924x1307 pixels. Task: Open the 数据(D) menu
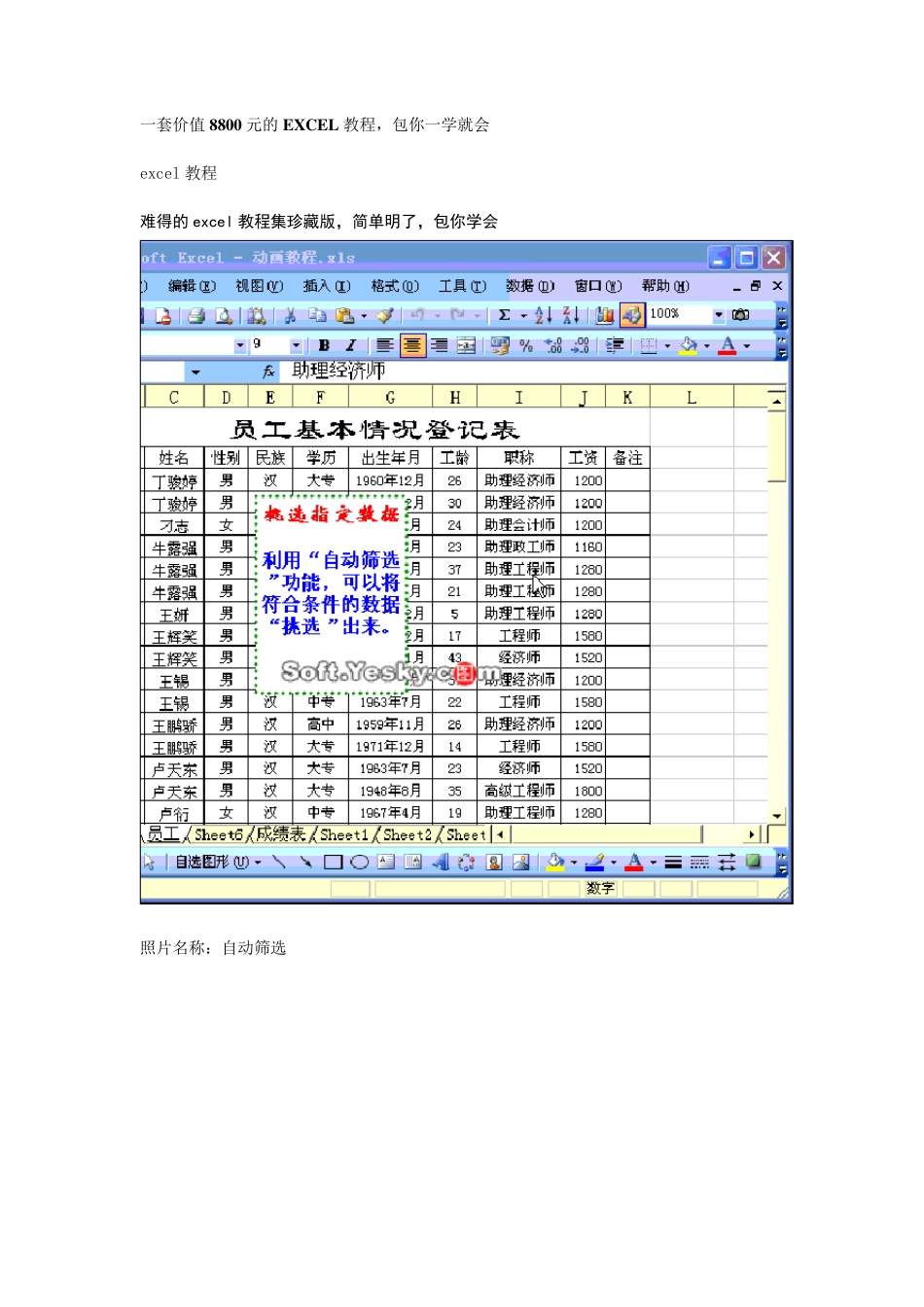pos(529,286)
